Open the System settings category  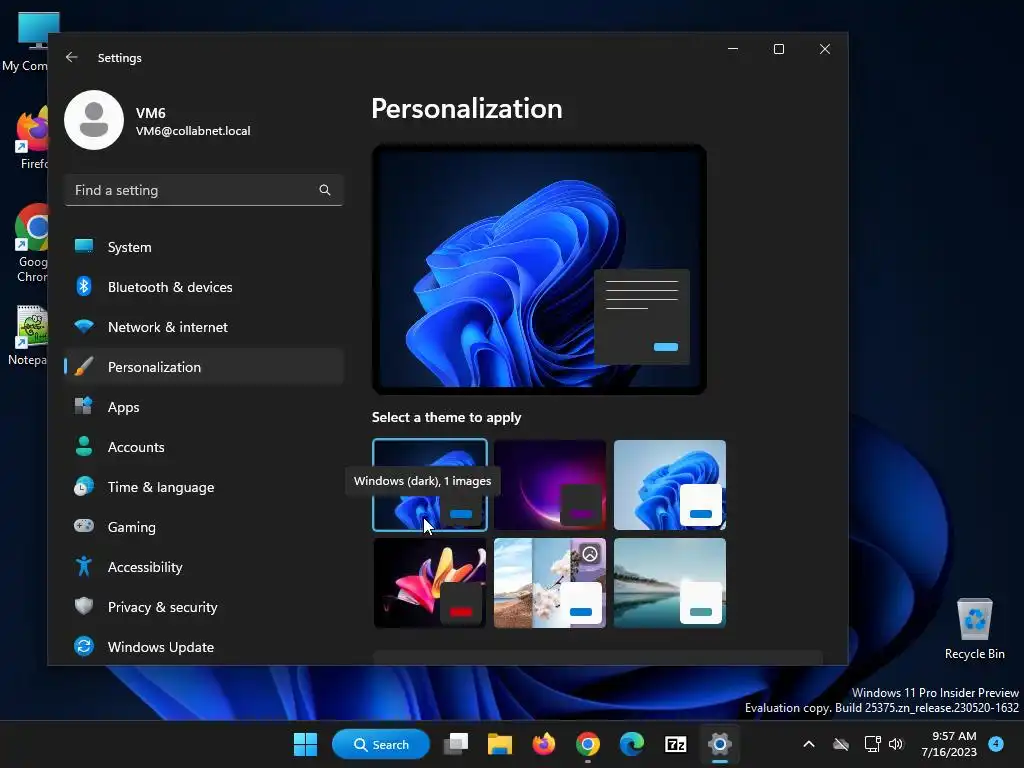[x=204, y=247]
